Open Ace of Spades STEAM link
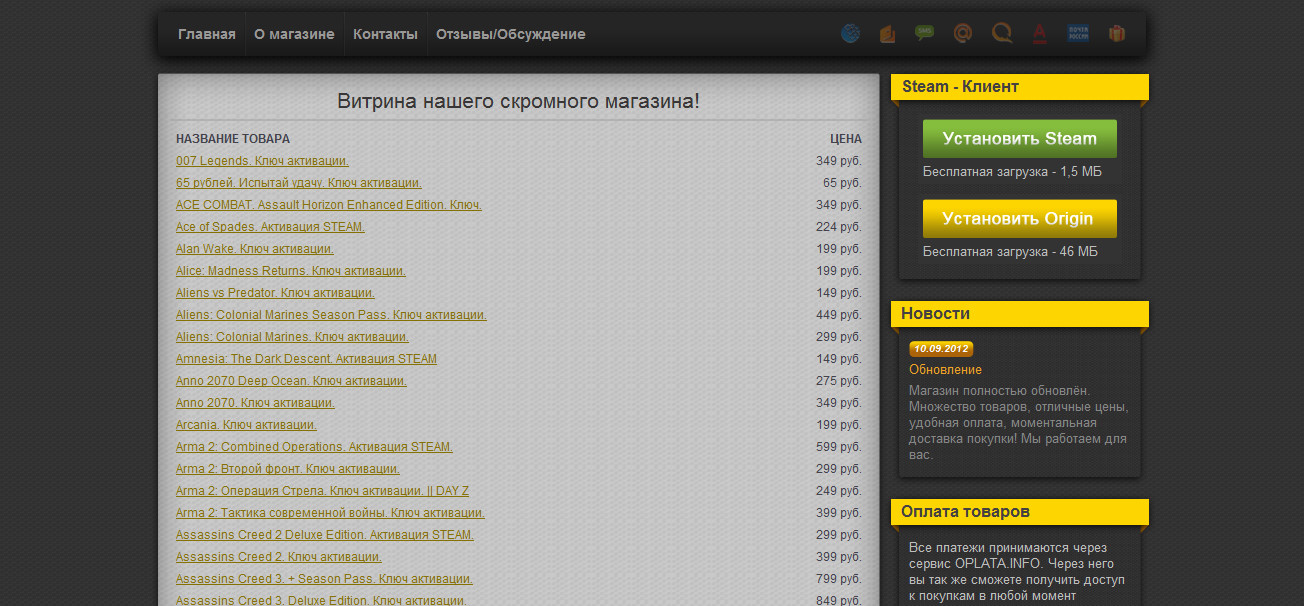1304x606 pixels. point(270,227)
